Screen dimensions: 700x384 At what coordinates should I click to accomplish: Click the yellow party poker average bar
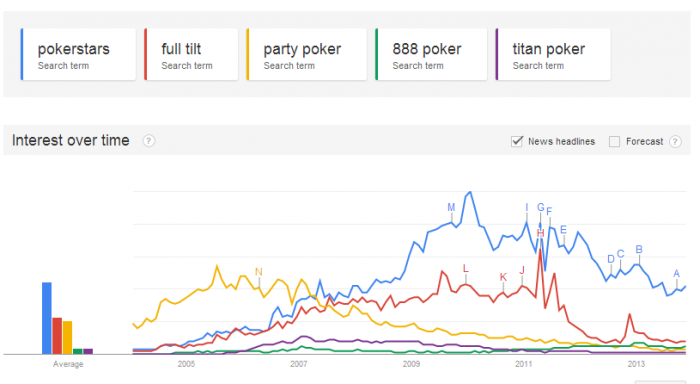tap(67, 338)
